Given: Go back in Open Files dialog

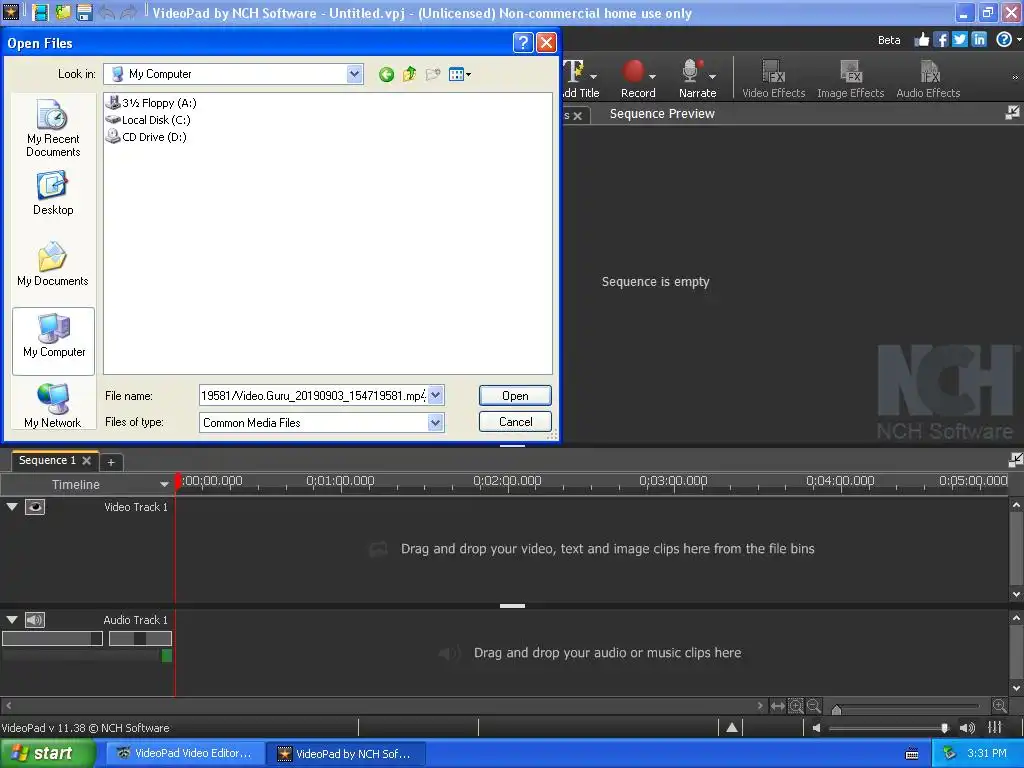Looking at the screenshot, I should [386, 74].
